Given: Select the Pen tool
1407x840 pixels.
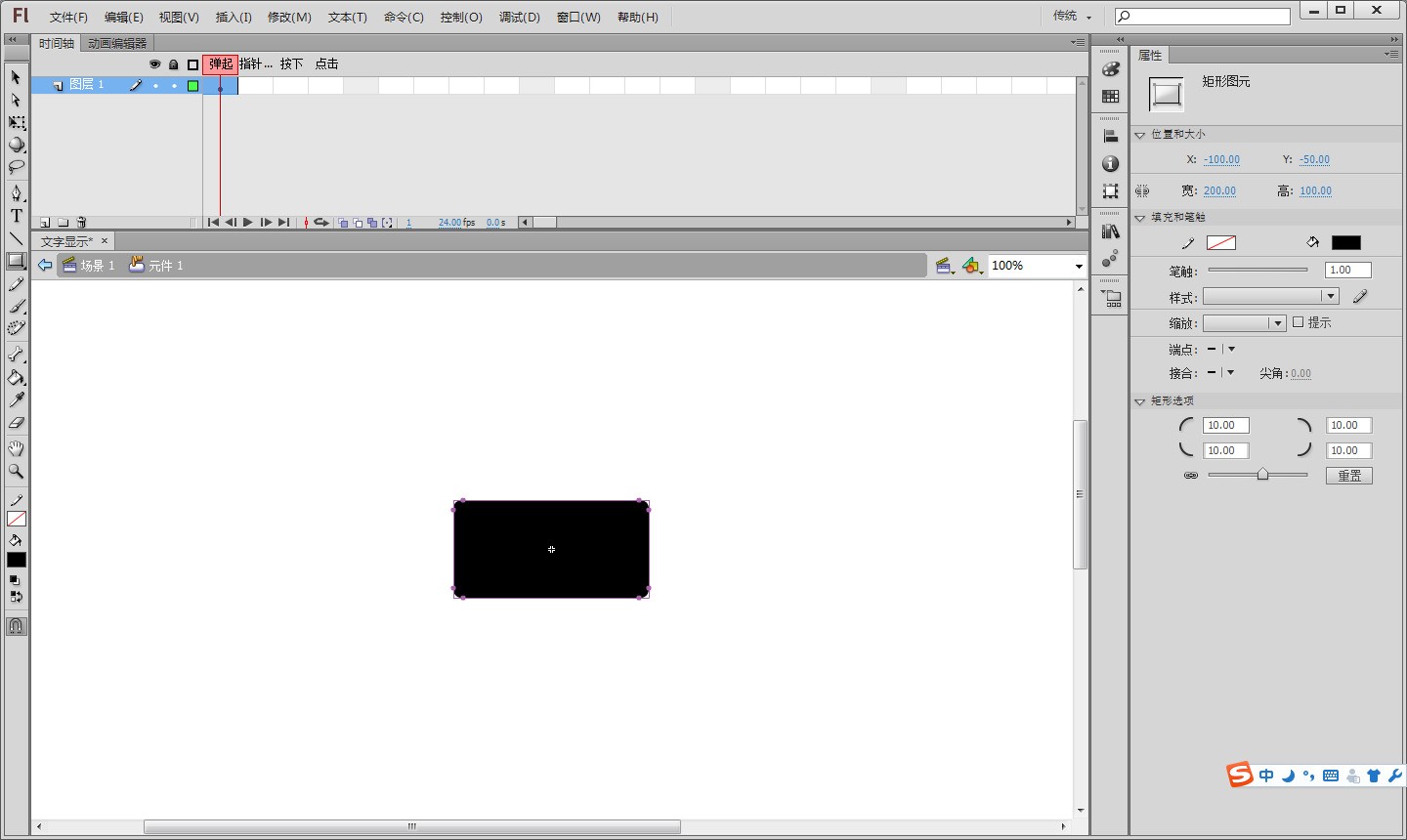Looking at the screenshot, I should pyautogui.click(x=17, y=192).
